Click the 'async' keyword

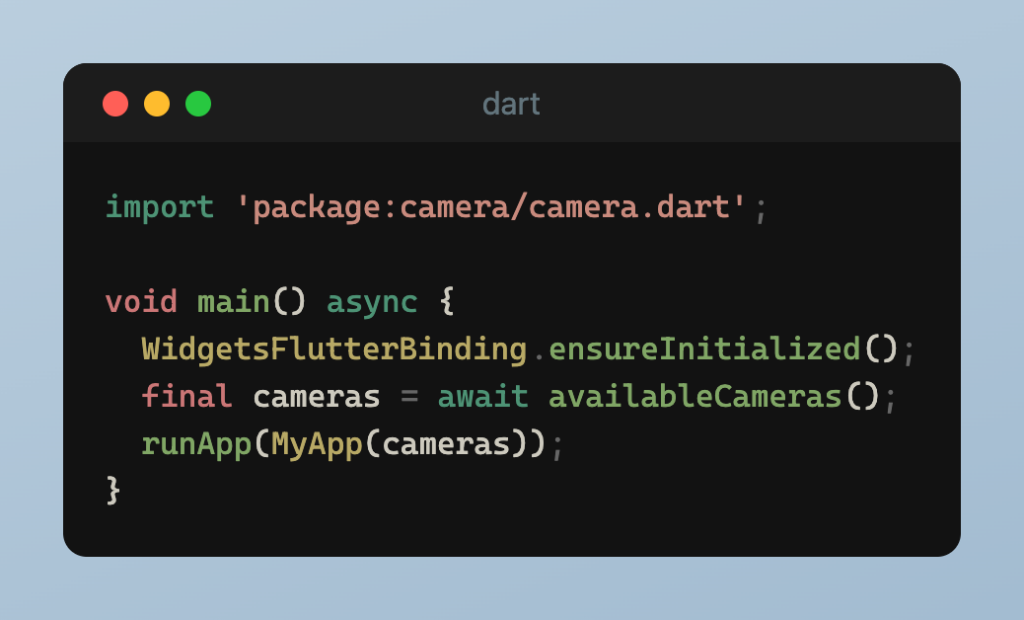(372, 303)
